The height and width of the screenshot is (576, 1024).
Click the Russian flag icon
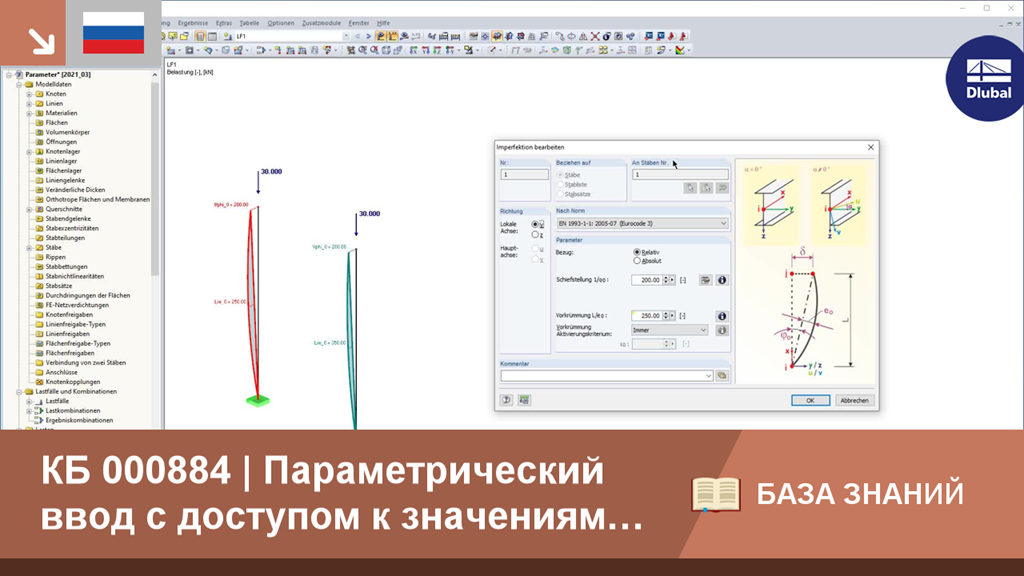(x=114, y=33)
